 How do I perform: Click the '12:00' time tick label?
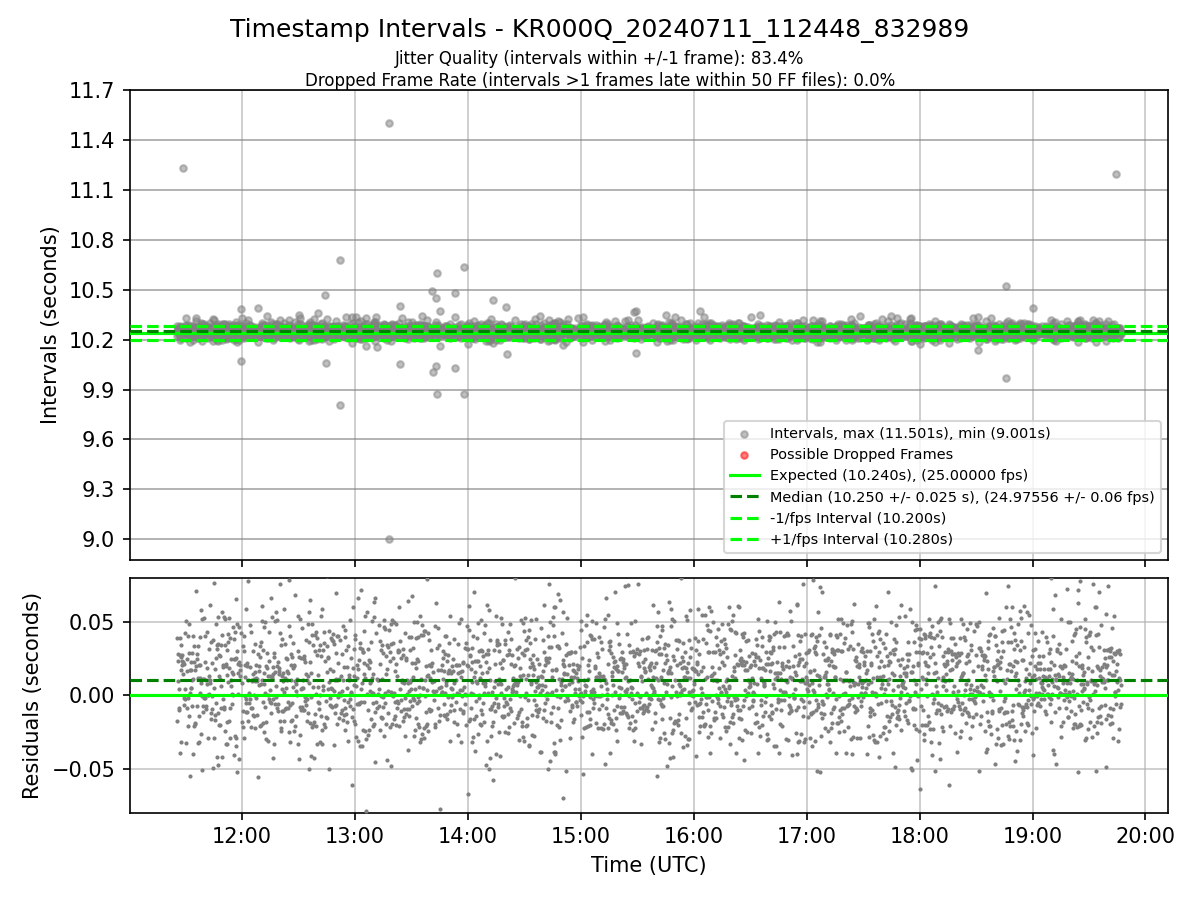[x=242, y=833]
